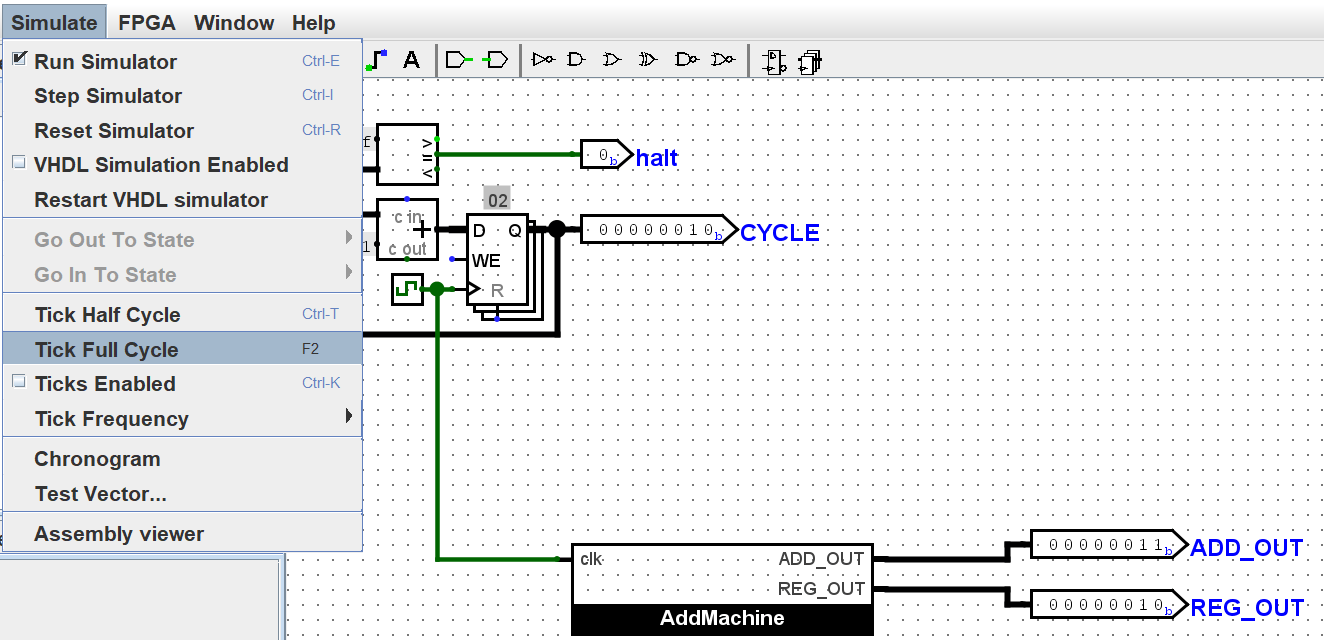Screen dimensions: 1324x640
Task: Open the FPGA menu
Action: click(146, 22)
